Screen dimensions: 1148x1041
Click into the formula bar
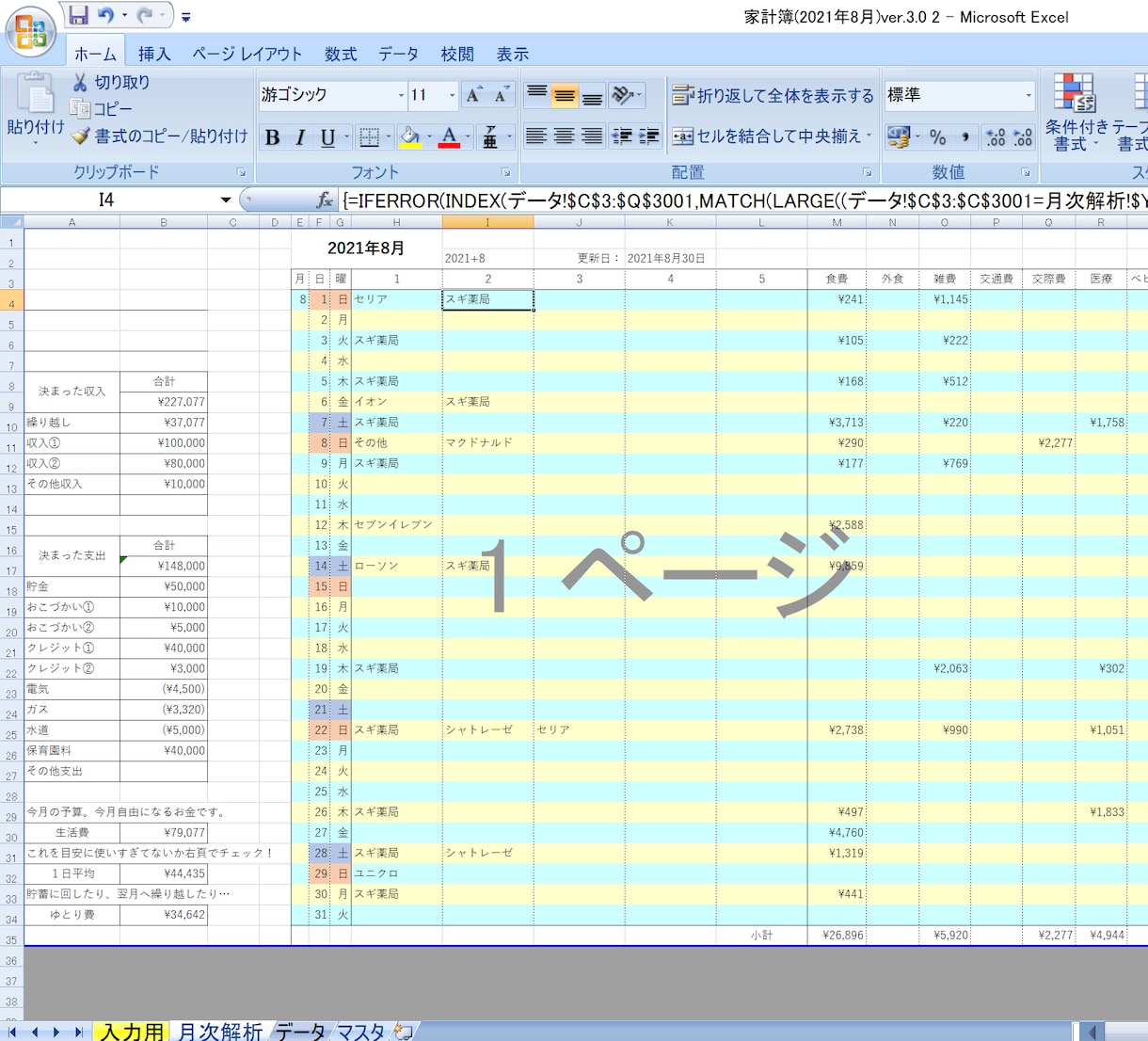[x=743, y=200]
